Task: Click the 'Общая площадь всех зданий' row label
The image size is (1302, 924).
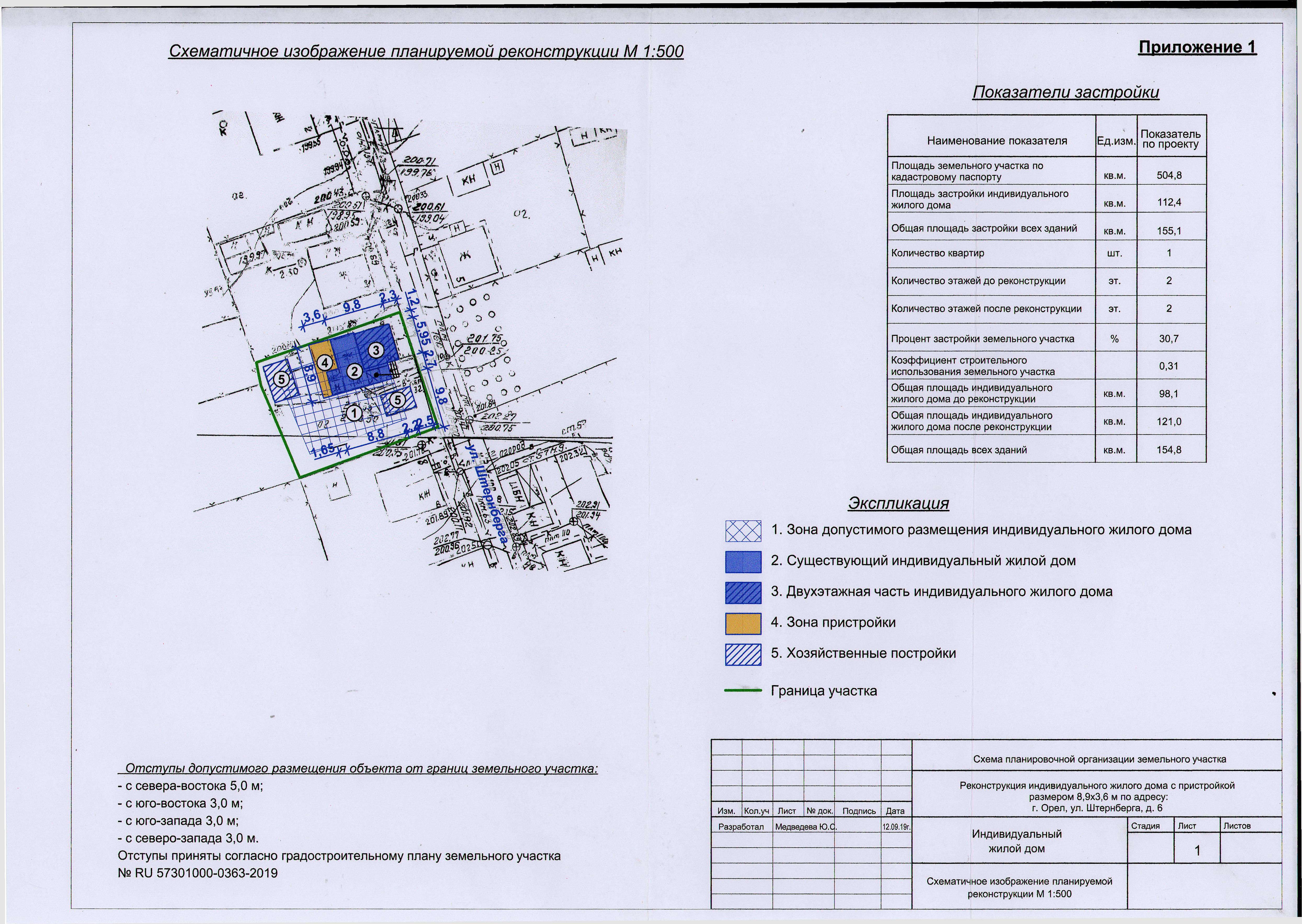Action: coord(959,450)
